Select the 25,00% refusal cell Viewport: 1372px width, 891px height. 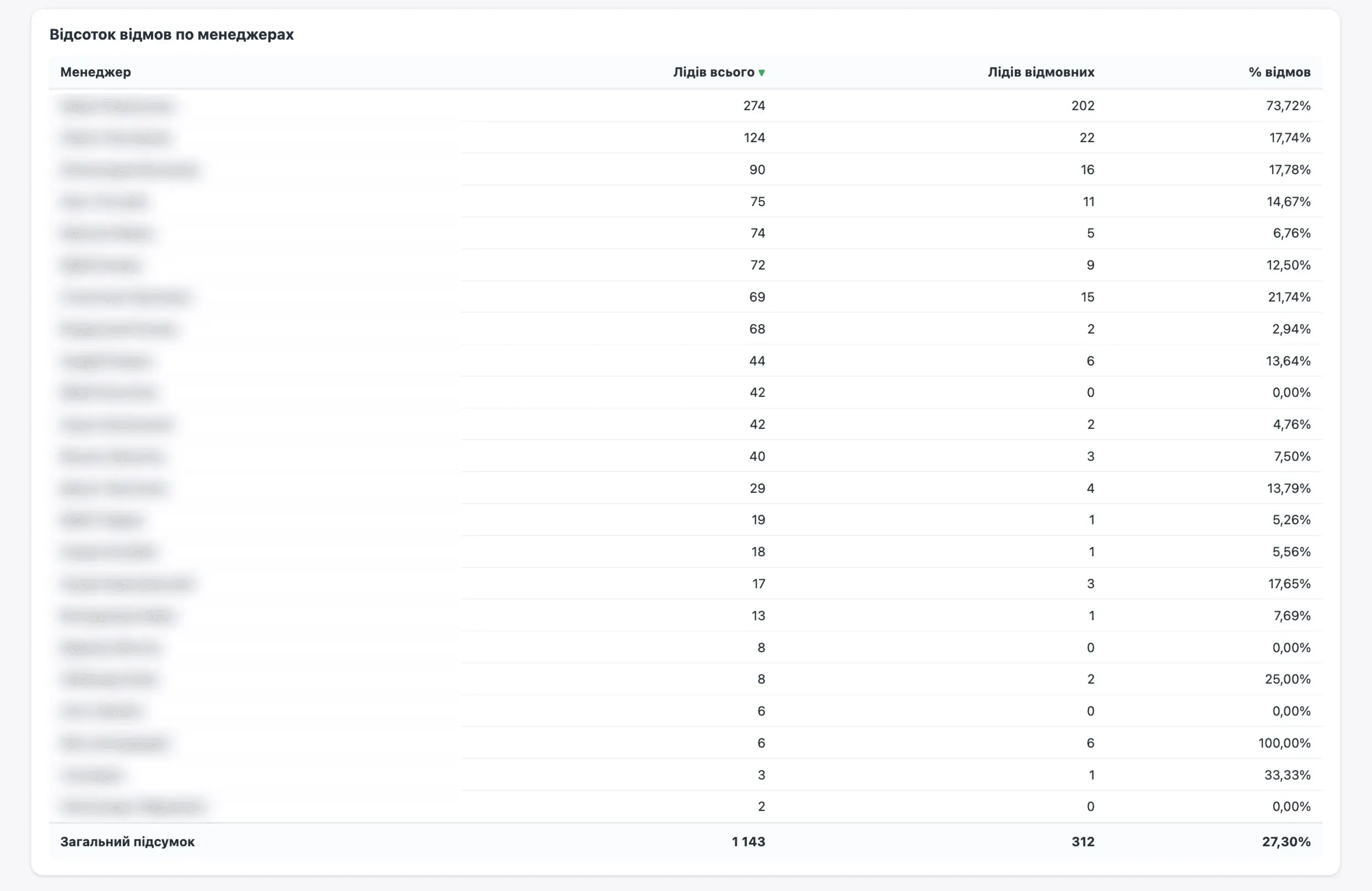pos(1288,679)
